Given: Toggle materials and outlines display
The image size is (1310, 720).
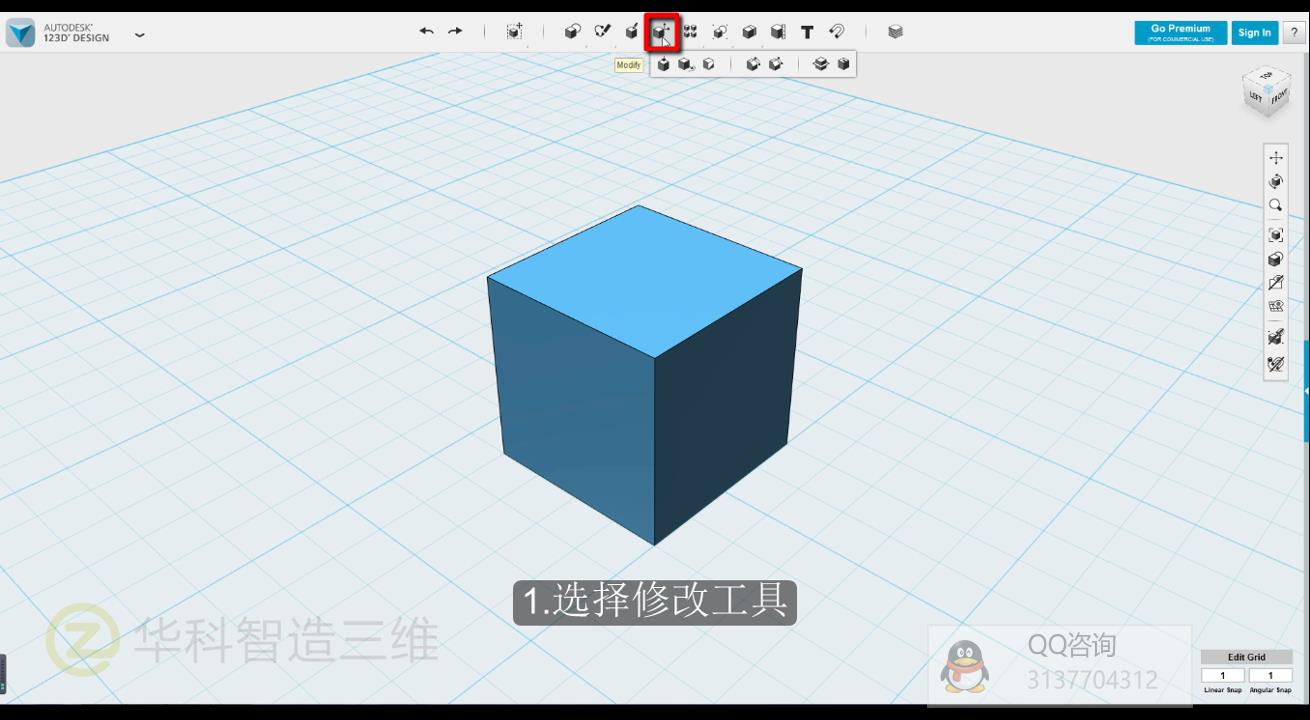Looking at the screenshot, I should [1276, 259].
